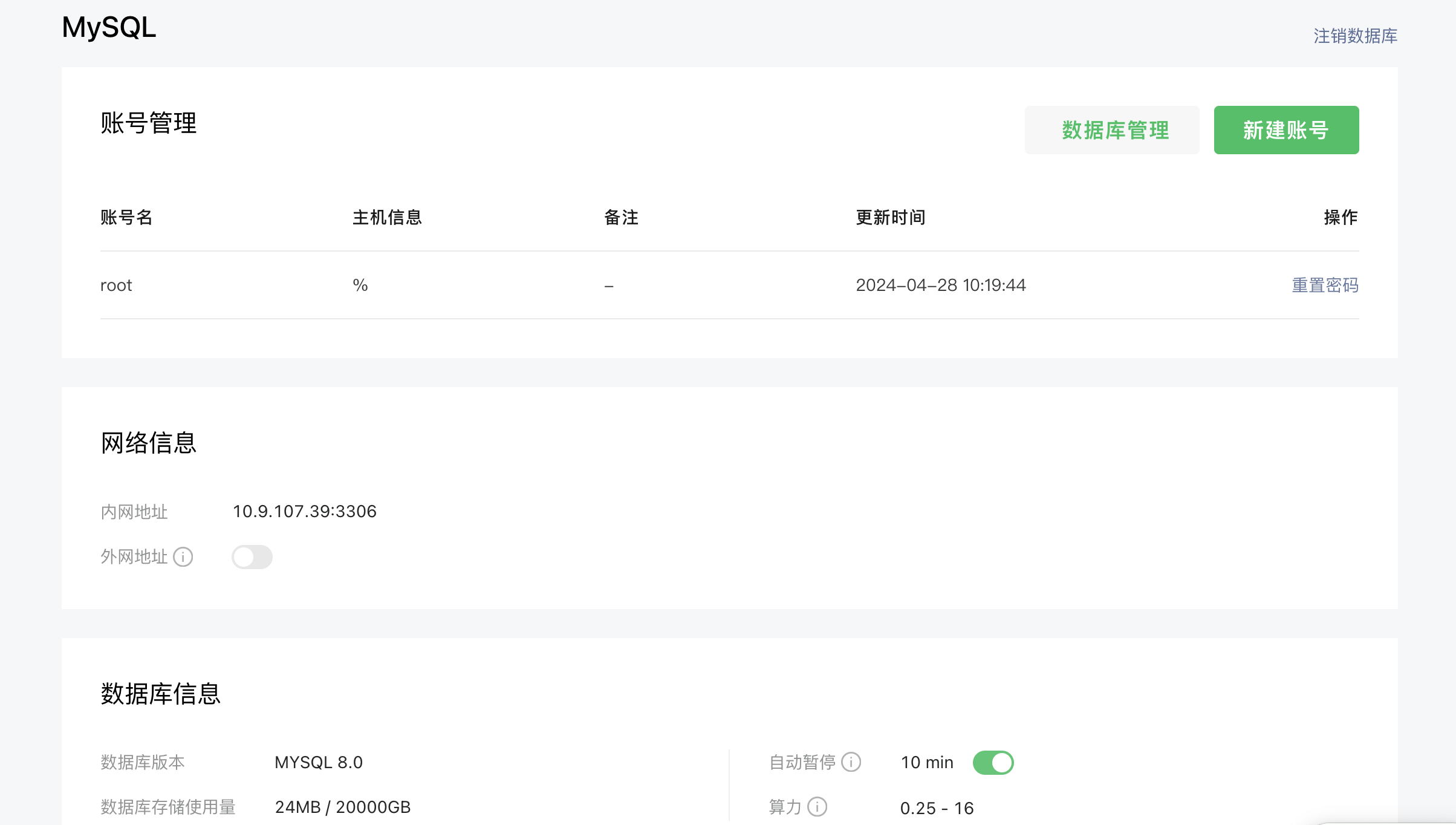Click info icon beside 算力
Screen dimensions: 1456x825
click(817, 807)
